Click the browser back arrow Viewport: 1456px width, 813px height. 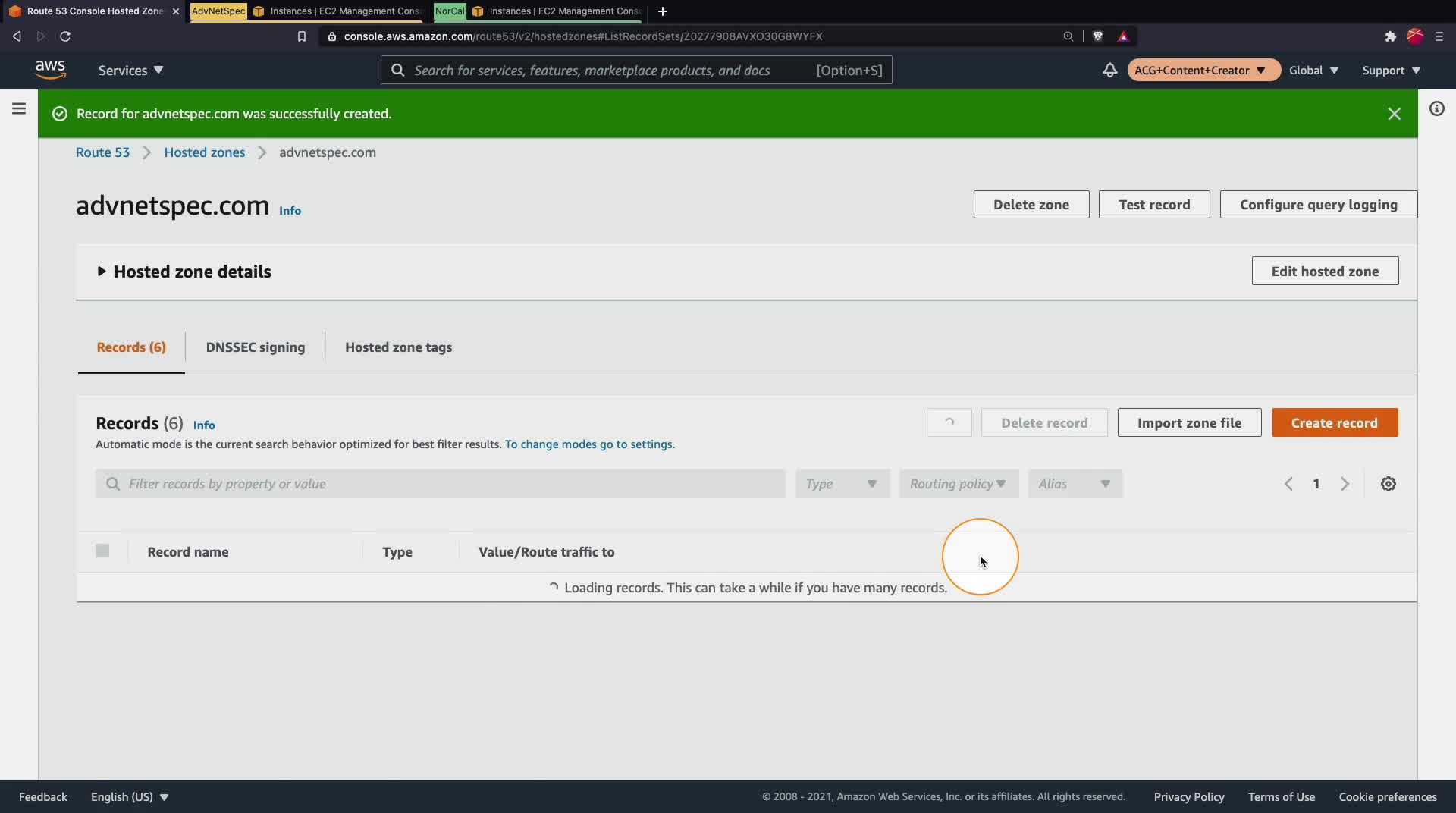(x=17, y=36)
